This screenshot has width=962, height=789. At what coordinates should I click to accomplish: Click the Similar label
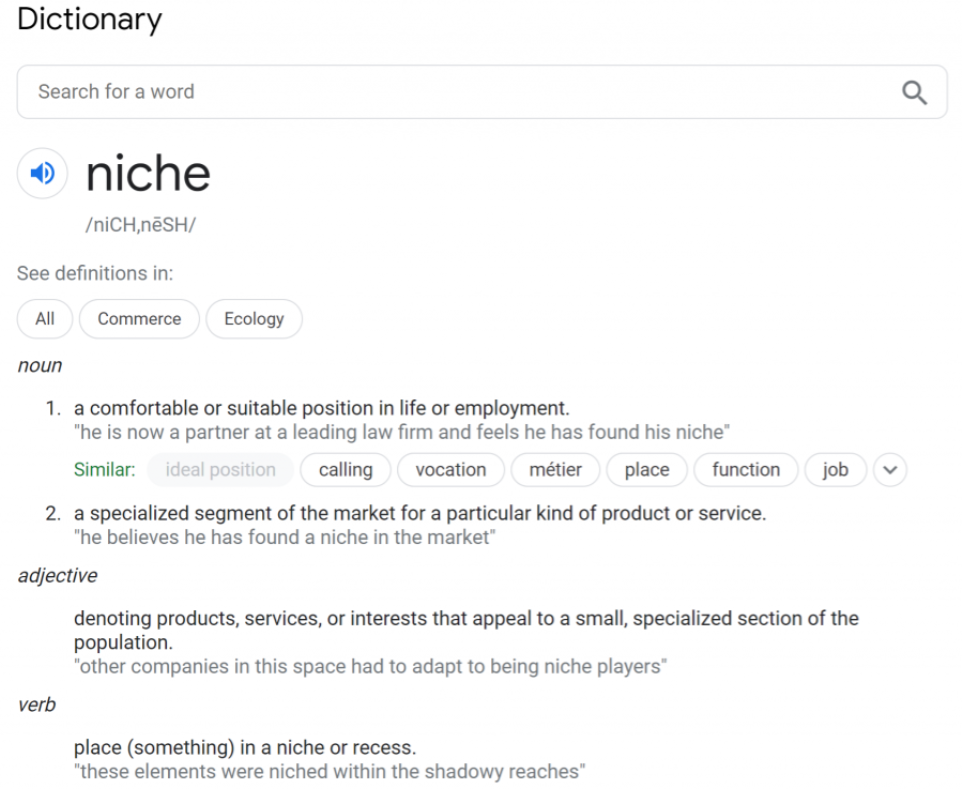click(104, 470)
